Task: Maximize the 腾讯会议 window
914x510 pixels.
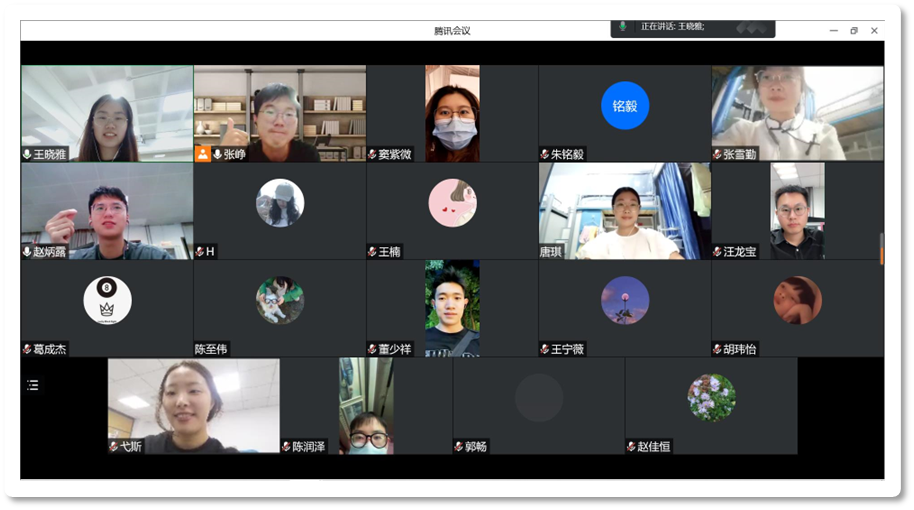Action: pyautogui.click(x=853, y=30)
